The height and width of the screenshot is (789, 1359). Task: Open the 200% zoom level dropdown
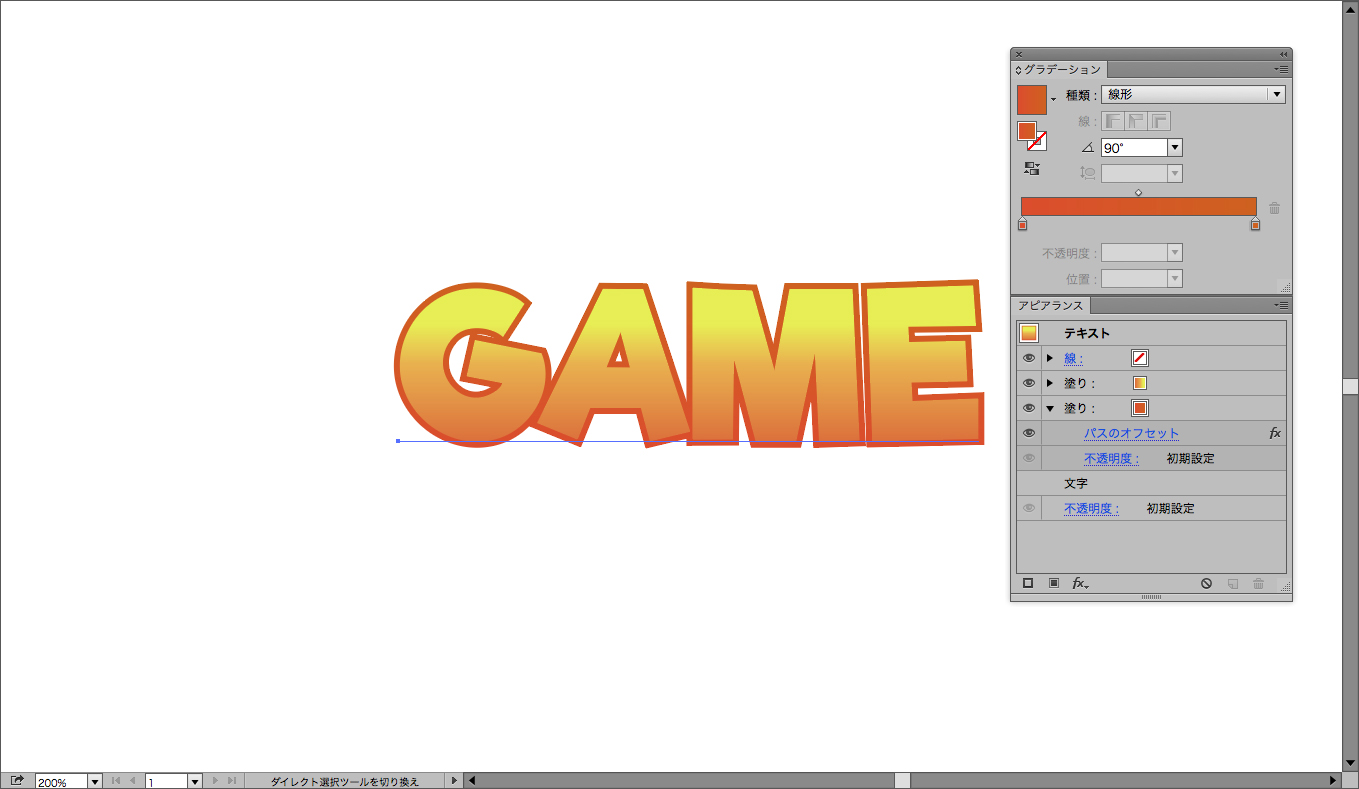(x=95, y=781)
